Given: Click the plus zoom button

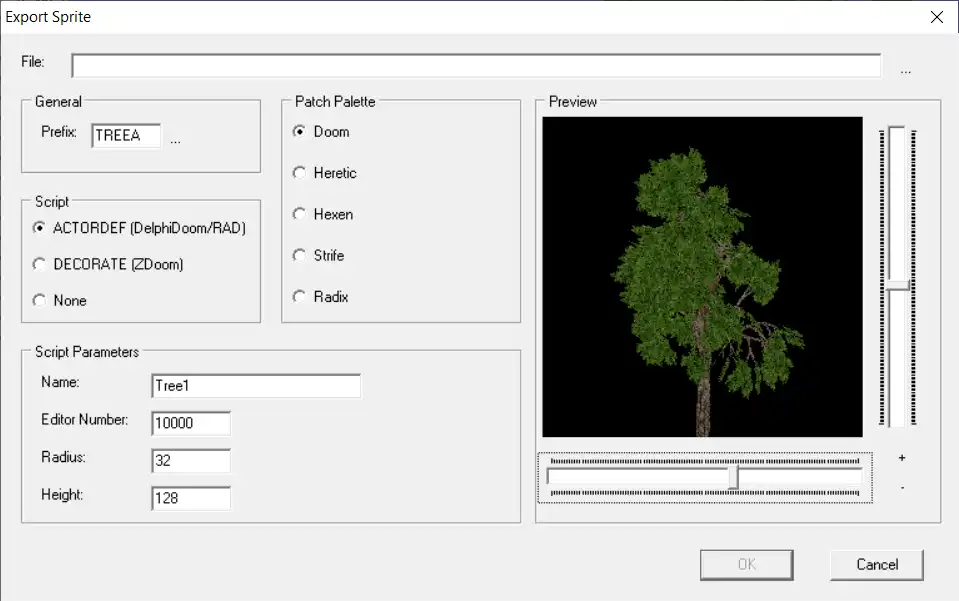Looking at the screenshot, I should pos(902,457).
